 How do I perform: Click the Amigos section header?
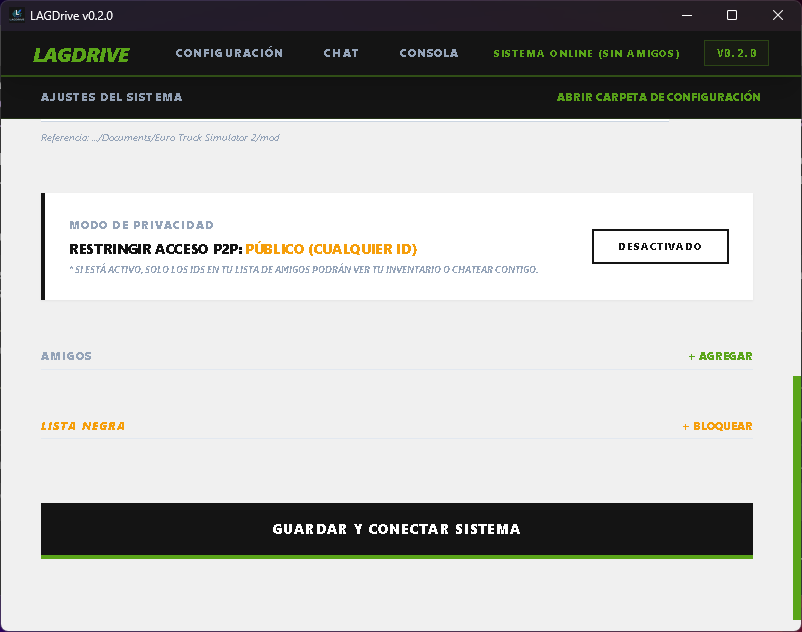(66, 356)
